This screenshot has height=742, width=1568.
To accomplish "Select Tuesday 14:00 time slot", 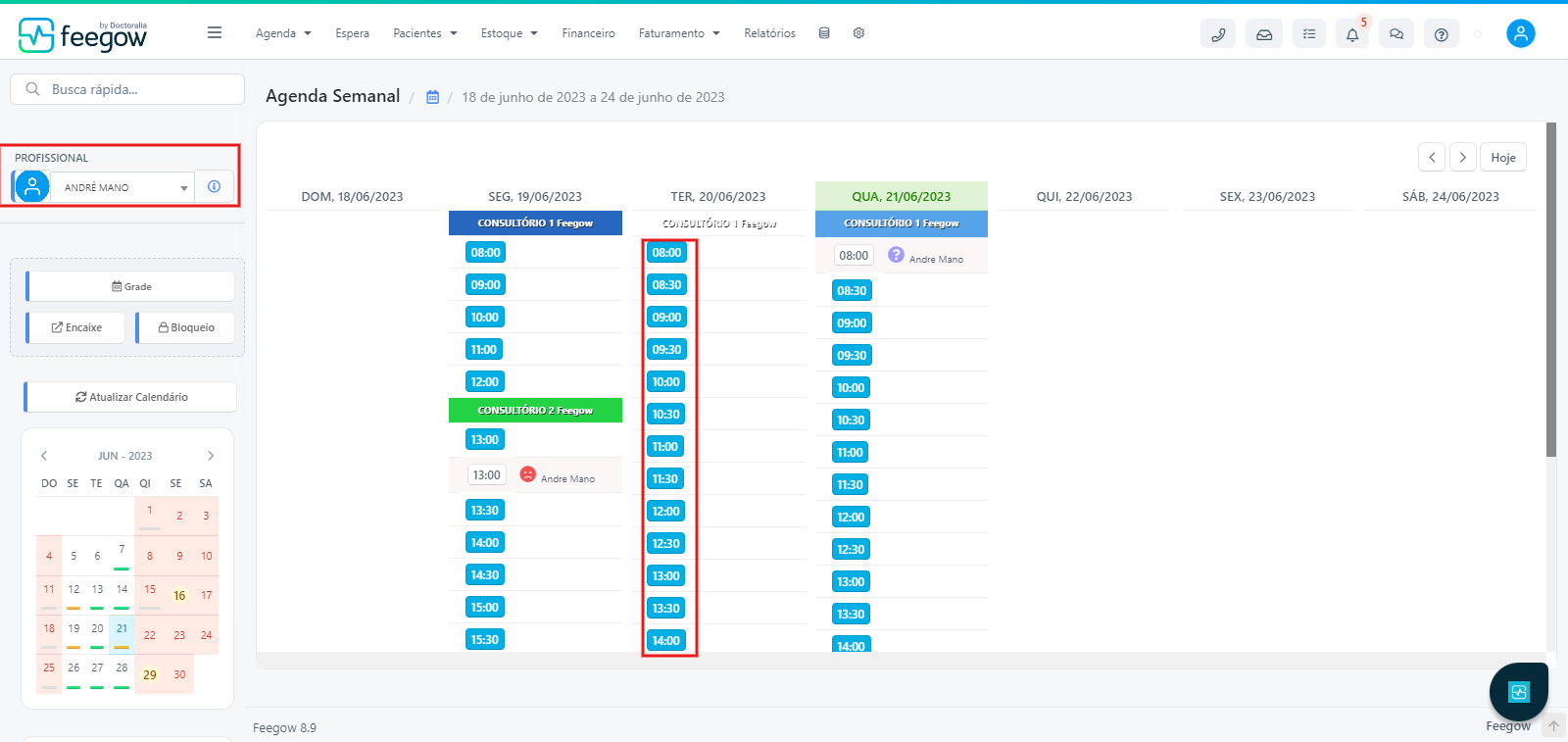I will [666, 640].
